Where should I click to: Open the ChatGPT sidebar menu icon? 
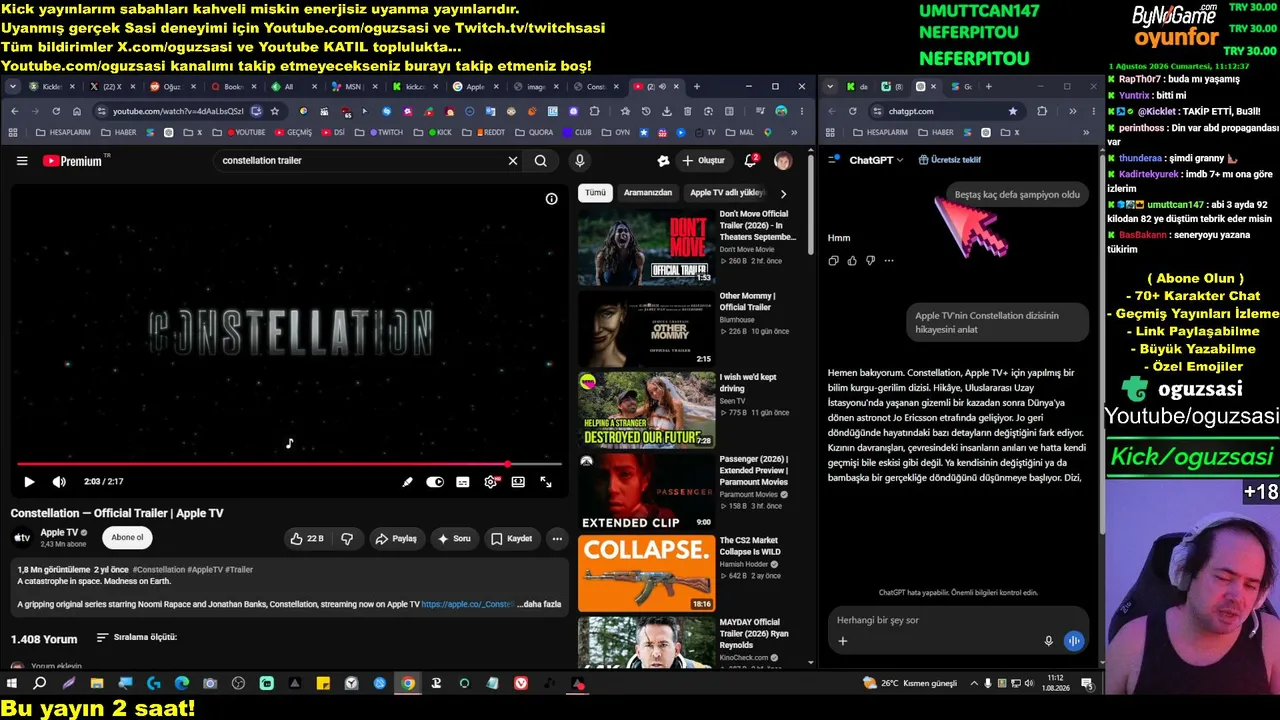(x=833, y=160)
